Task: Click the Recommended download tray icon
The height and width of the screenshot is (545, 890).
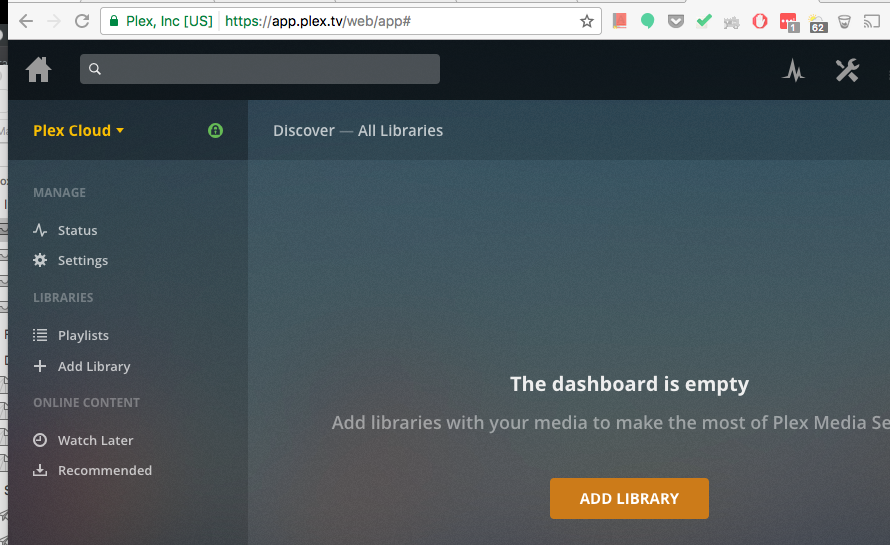Action: coord(40,470)
